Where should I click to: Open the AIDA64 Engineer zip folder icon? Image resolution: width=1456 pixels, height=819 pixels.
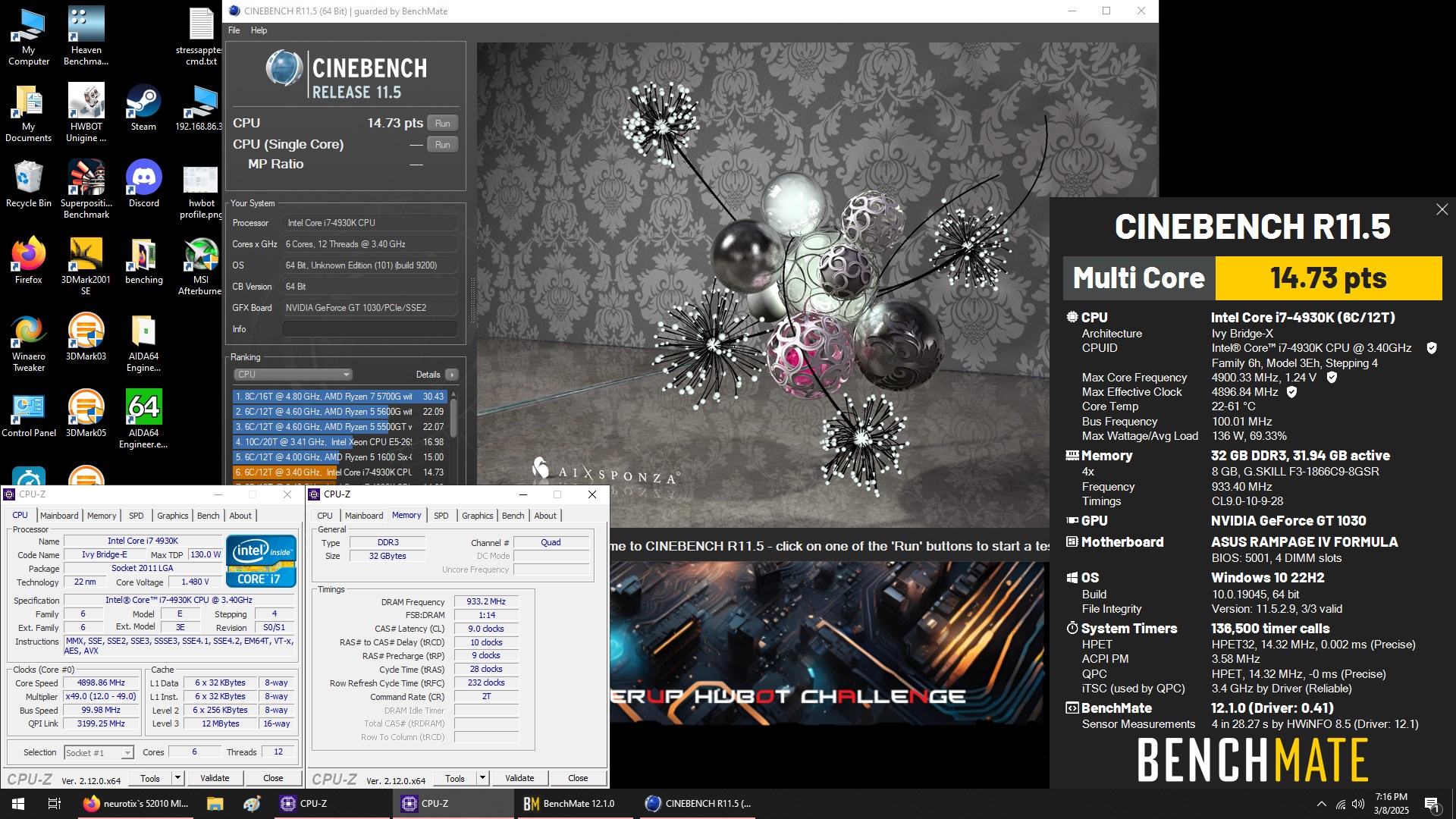pos(143,342)
